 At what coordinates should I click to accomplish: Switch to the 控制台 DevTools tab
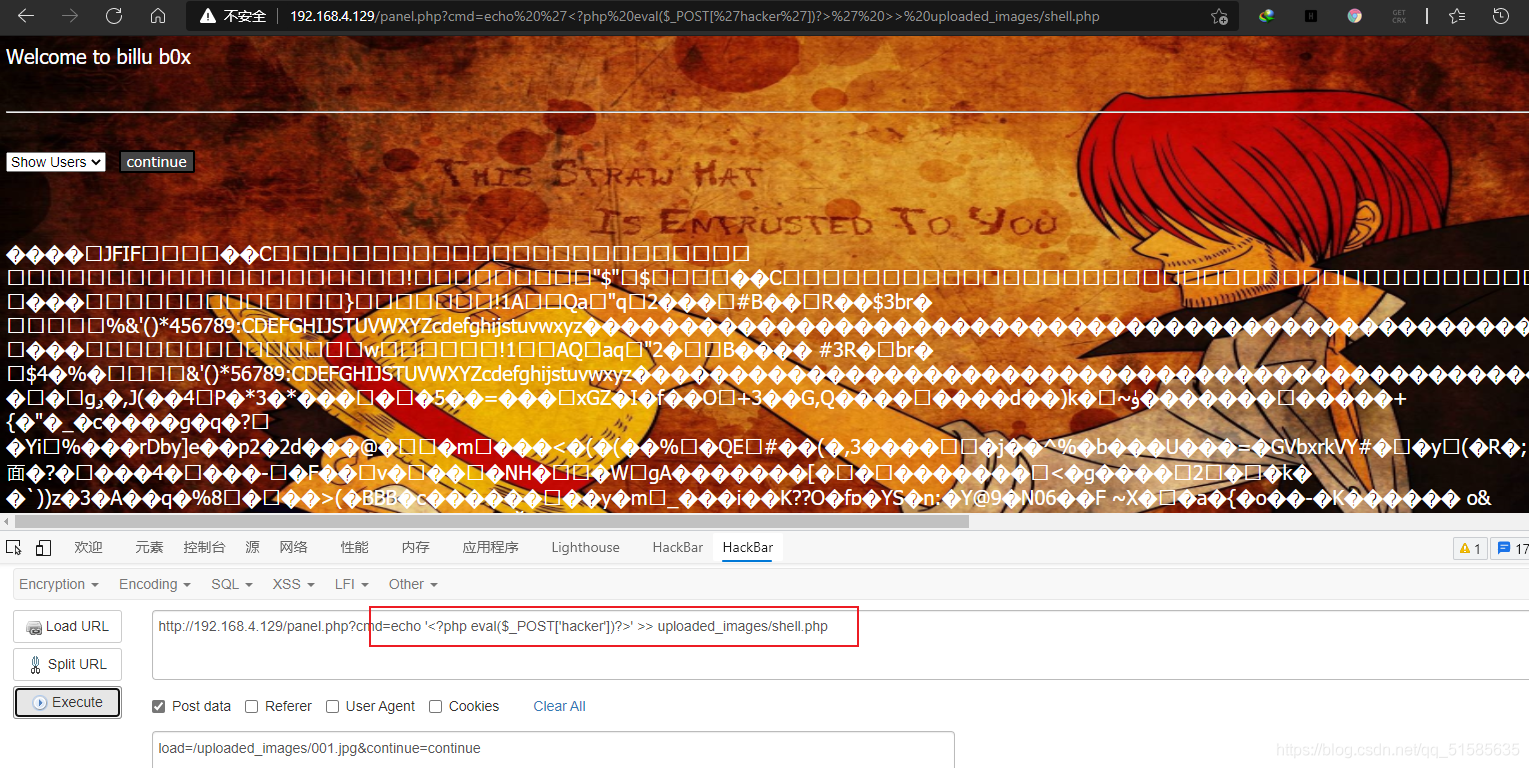tap(204, 547)
